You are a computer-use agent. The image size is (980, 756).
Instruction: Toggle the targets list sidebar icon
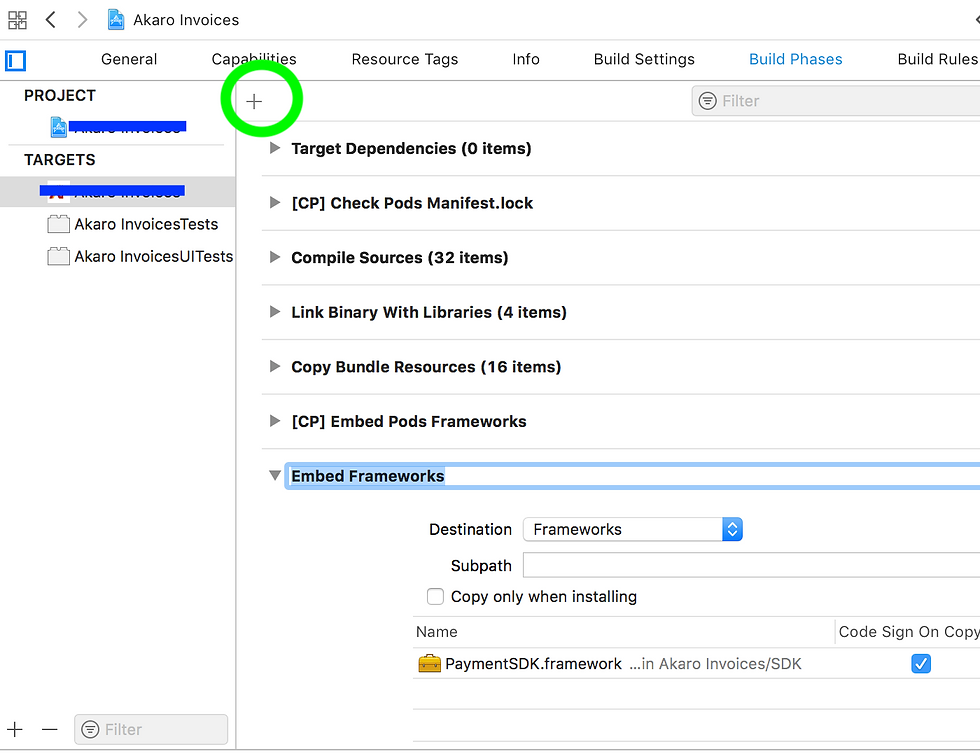click(x=16, y=61)
